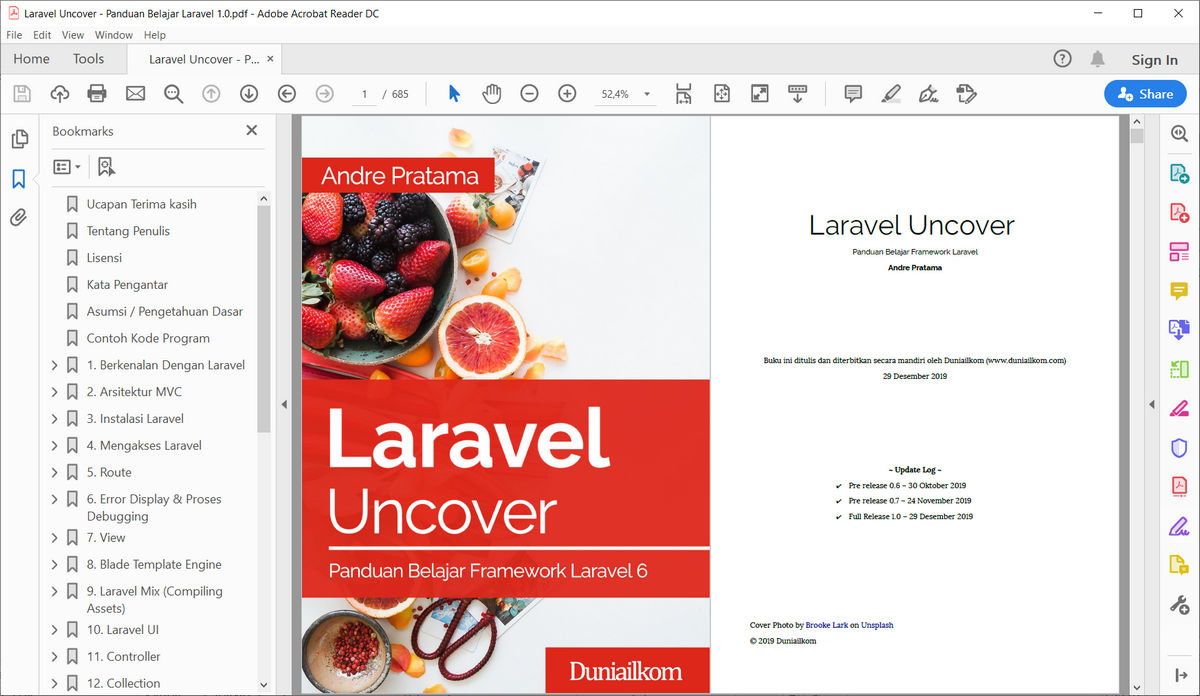This screenshot has height=696, width=1200.
Task: Jump to the 'Kata Pengantar' bookmark
Action: [x=127, y=285]
